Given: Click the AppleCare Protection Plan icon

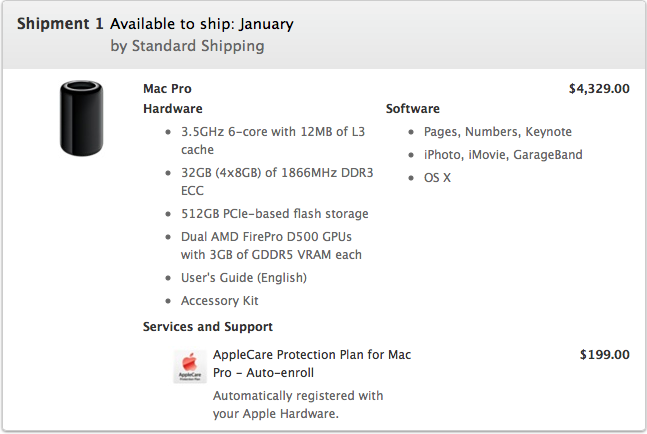Looking at the screenshot, I should pyautogui.click(x=189, y=367).
